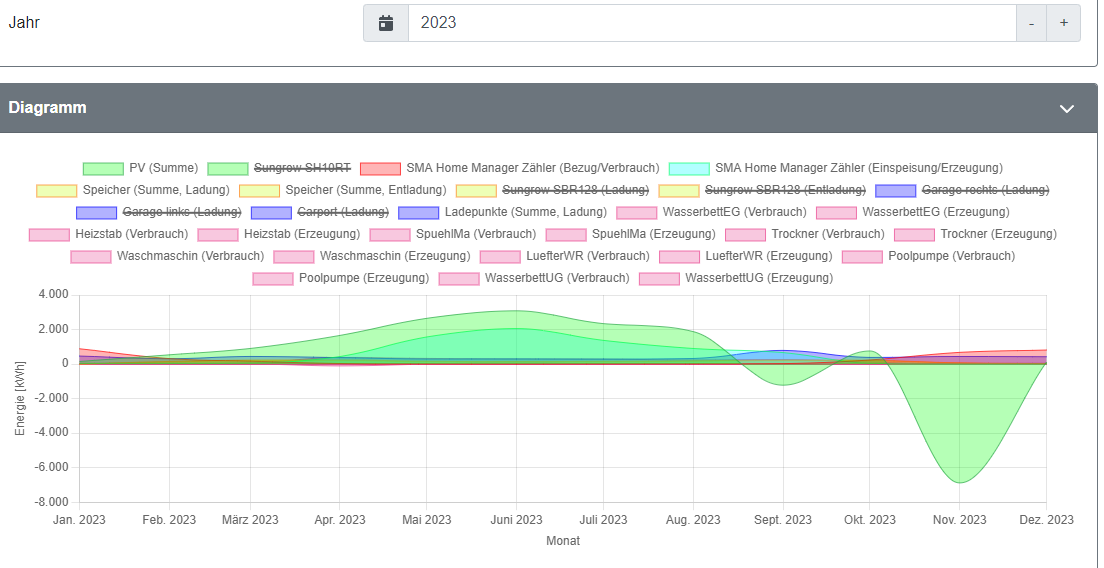Click the calendar icon beside year field
The height and width of the screenshot is (568, 1104).
click(x=386, y=22)
